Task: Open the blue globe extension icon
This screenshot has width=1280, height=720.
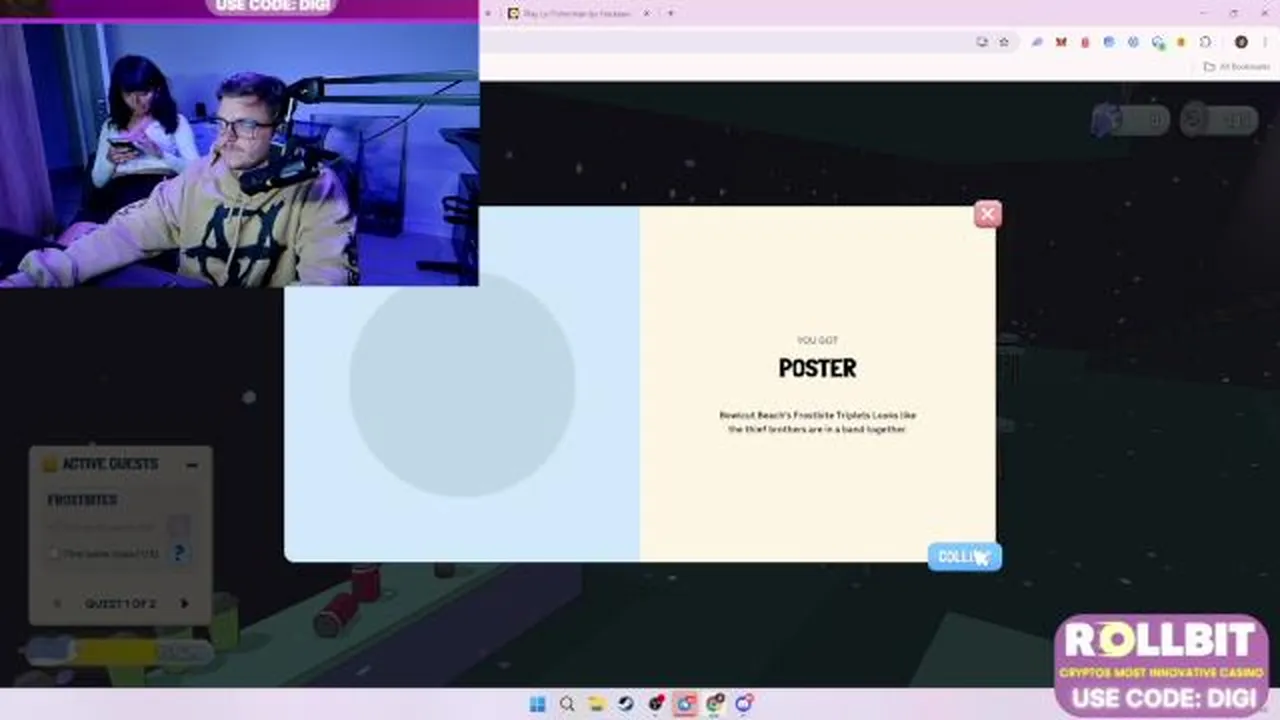Action: [x=1108, y=42]
